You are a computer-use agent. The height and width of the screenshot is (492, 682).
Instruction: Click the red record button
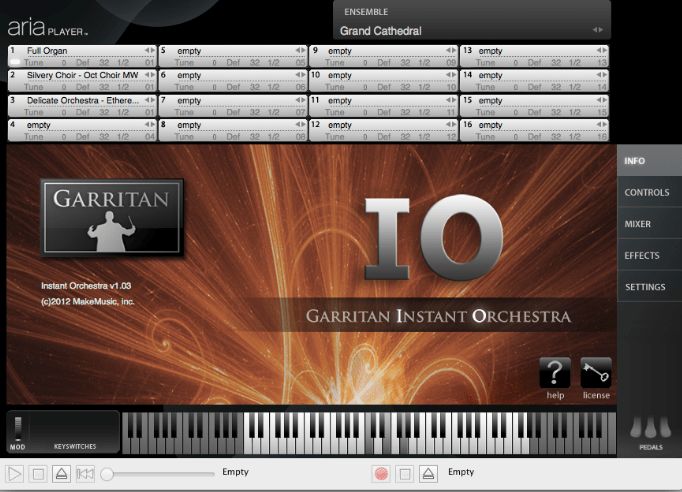(381, 474)
